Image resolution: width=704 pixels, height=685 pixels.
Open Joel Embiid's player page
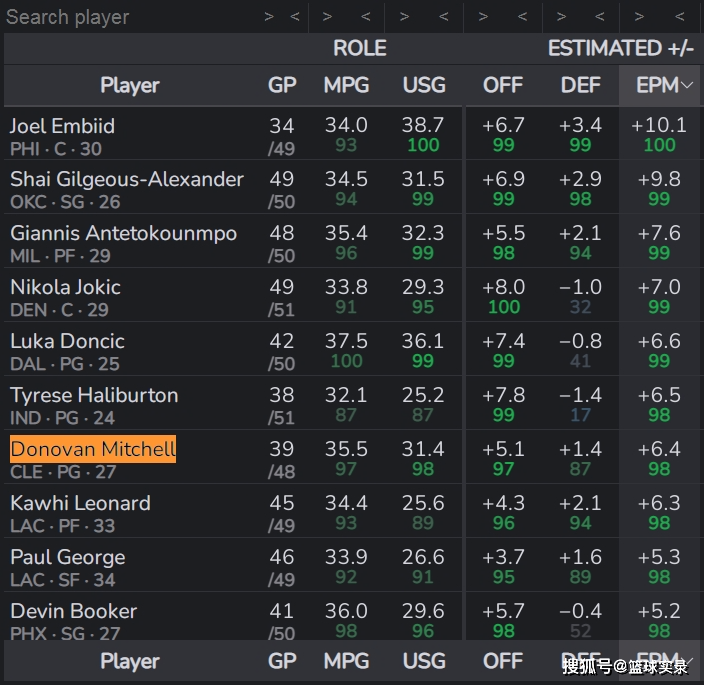point(62,126)
